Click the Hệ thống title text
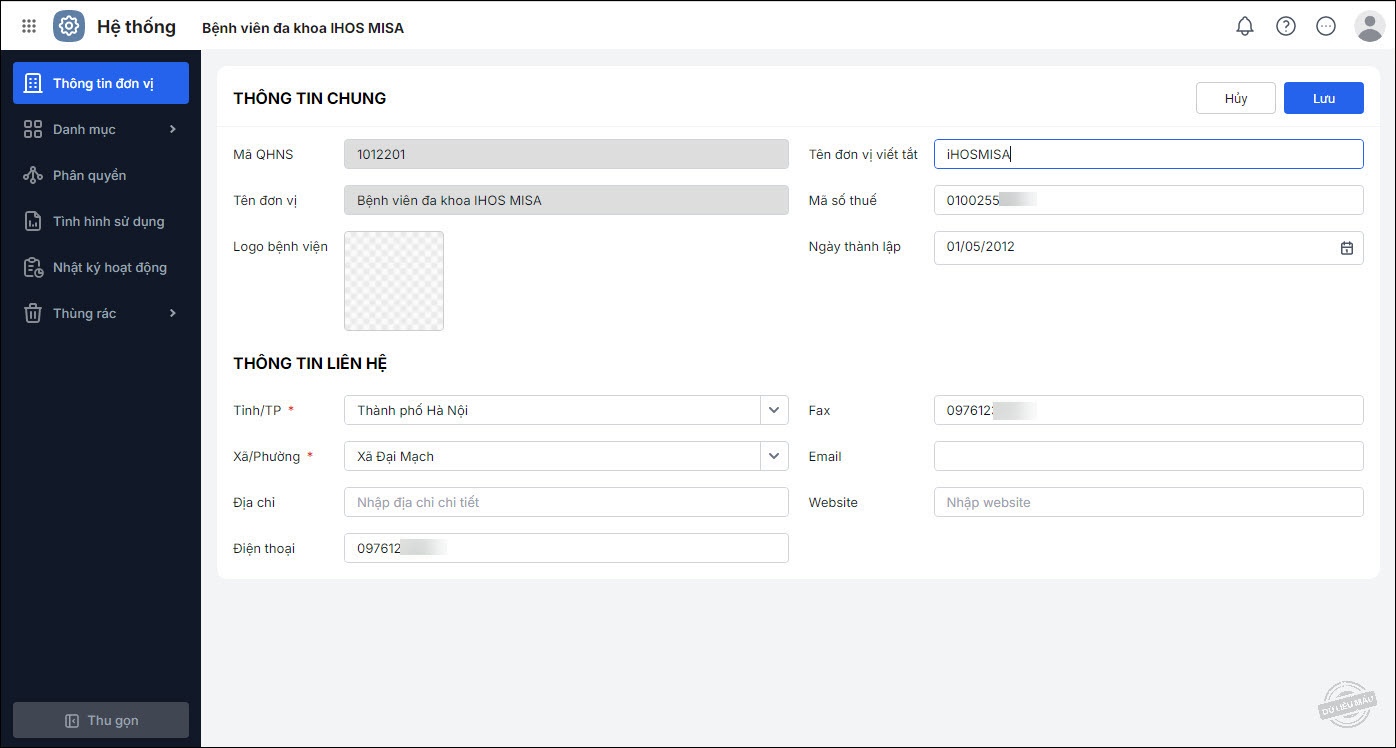Image resolution: width=1396 pixels, height=748 pixels. (136, 27)
